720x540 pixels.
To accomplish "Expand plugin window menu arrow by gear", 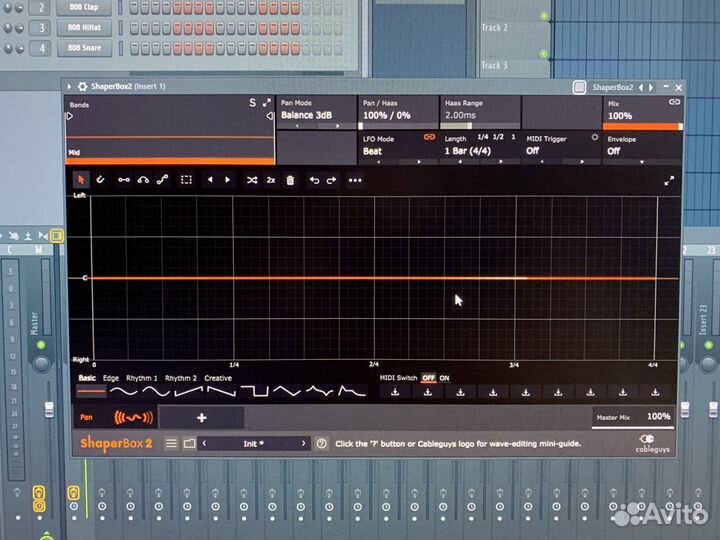I will point(69,86).
